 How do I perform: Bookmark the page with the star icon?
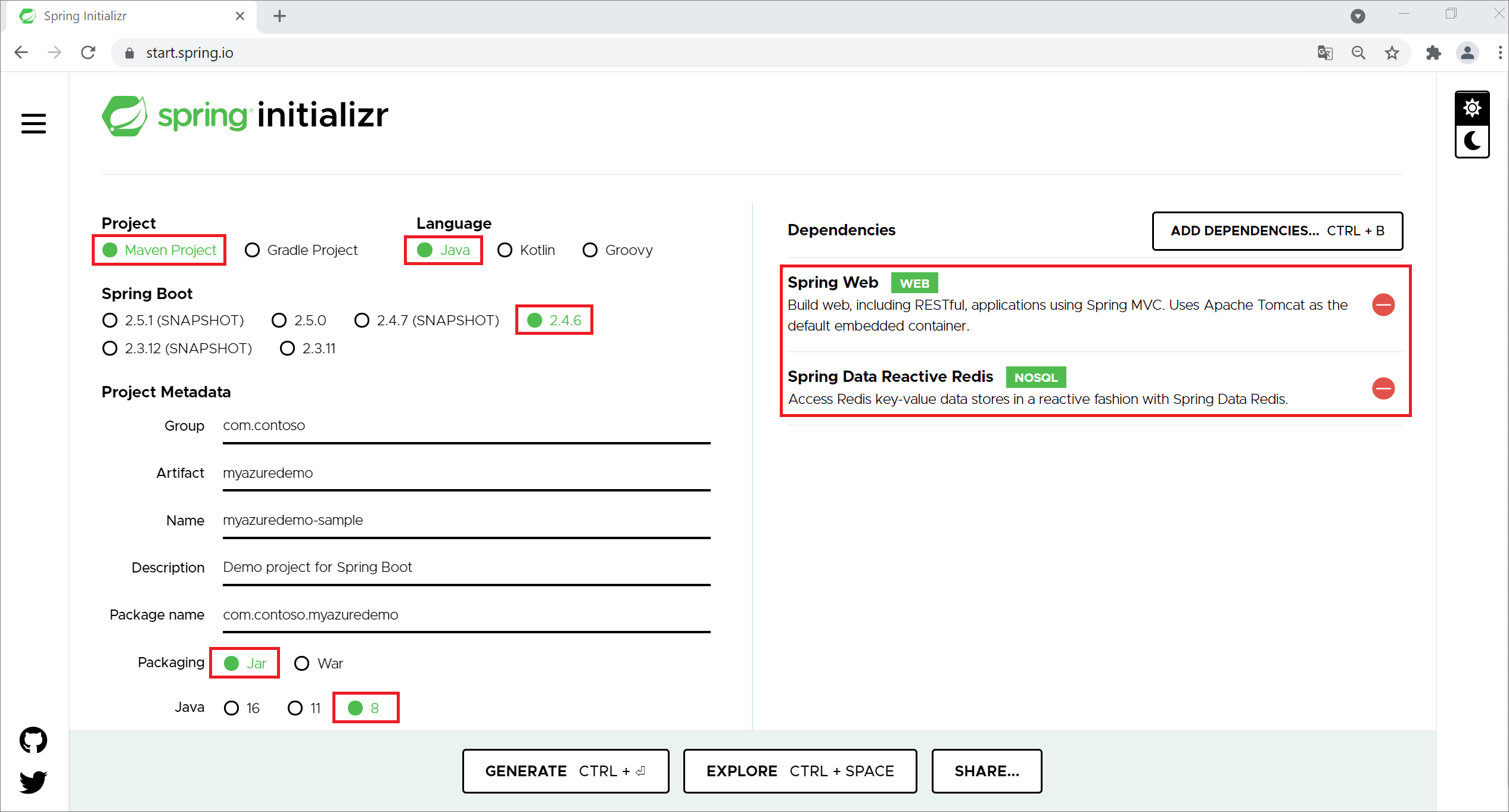point(1392,52)
